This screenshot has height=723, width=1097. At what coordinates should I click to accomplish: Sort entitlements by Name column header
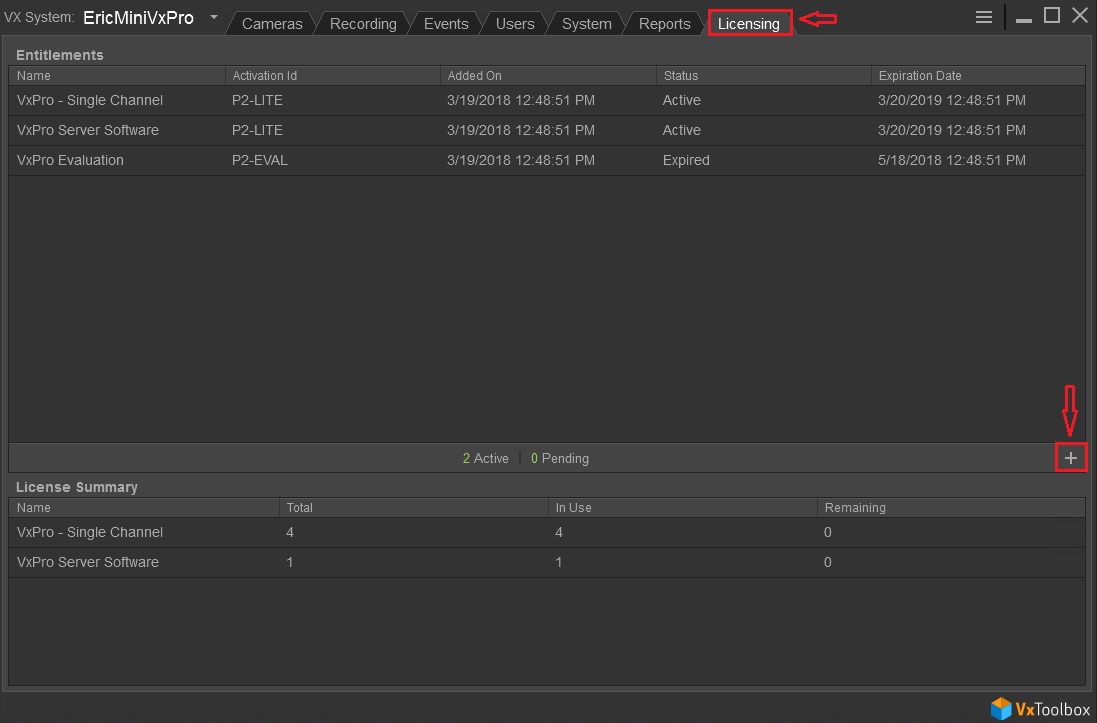117,76
